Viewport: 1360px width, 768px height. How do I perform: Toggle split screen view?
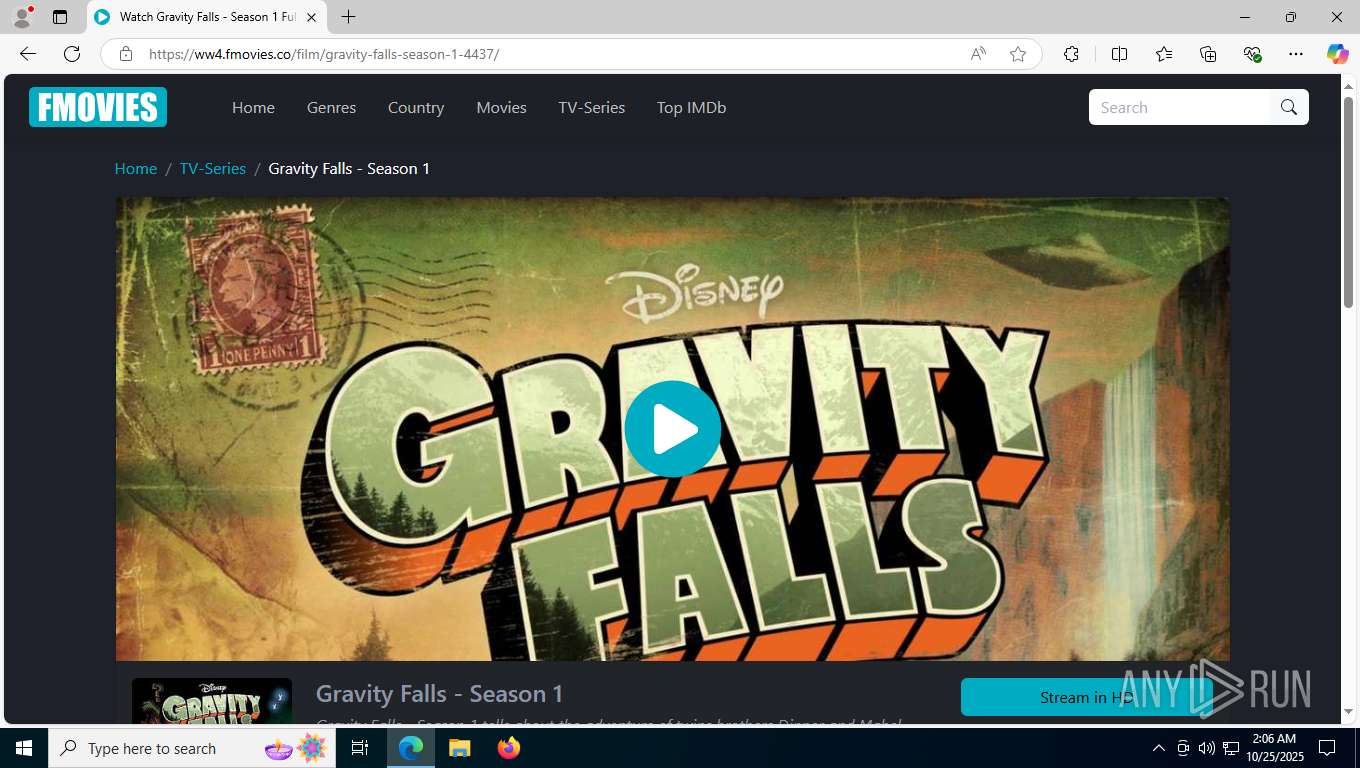[x=1120, y=54]
